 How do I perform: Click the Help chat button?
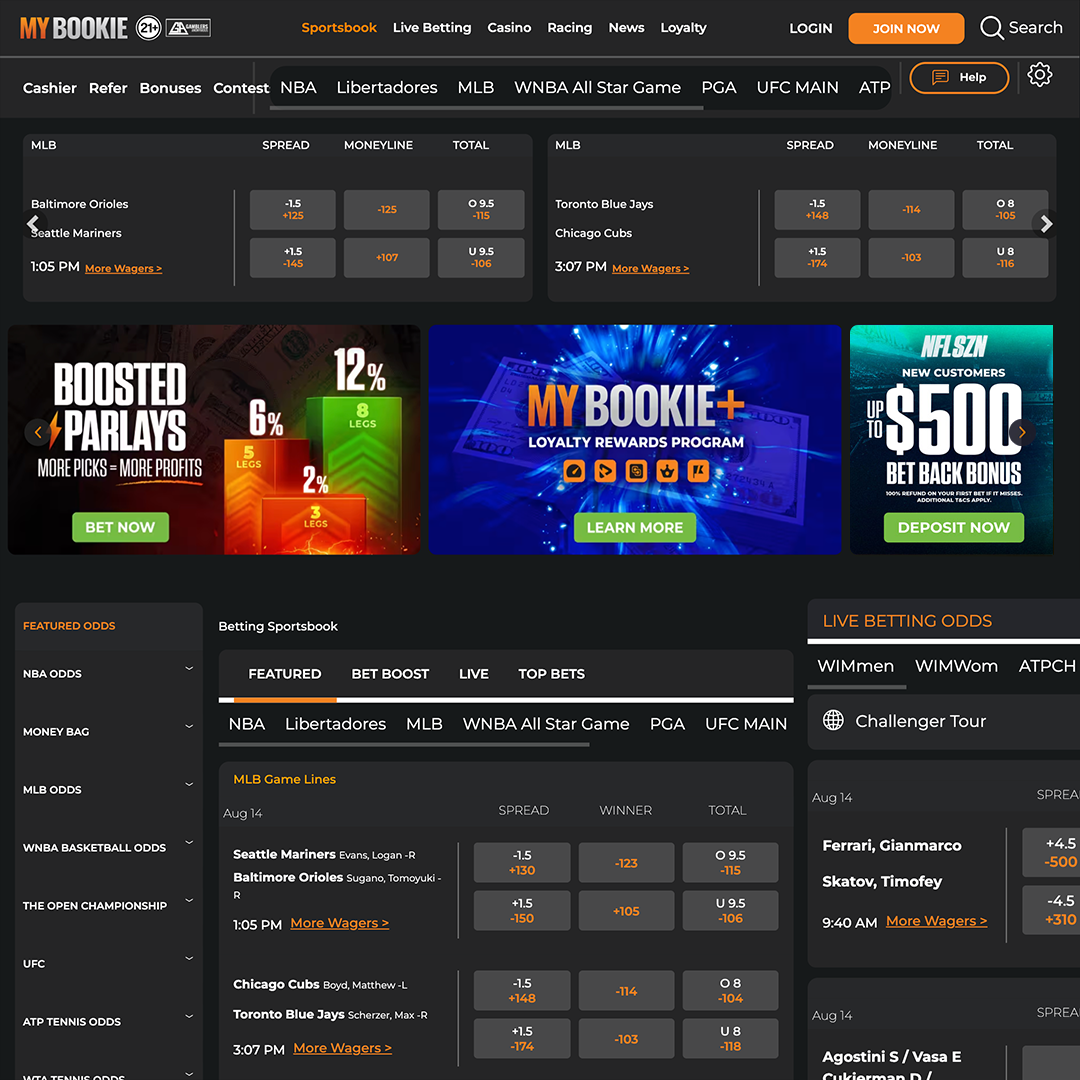(x=959, y=78)
